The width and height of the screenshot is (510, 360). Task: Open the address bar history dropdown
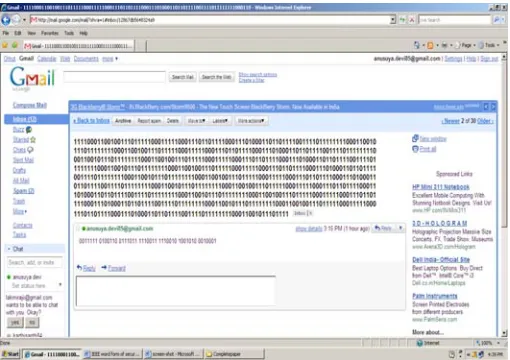[393, 20]
